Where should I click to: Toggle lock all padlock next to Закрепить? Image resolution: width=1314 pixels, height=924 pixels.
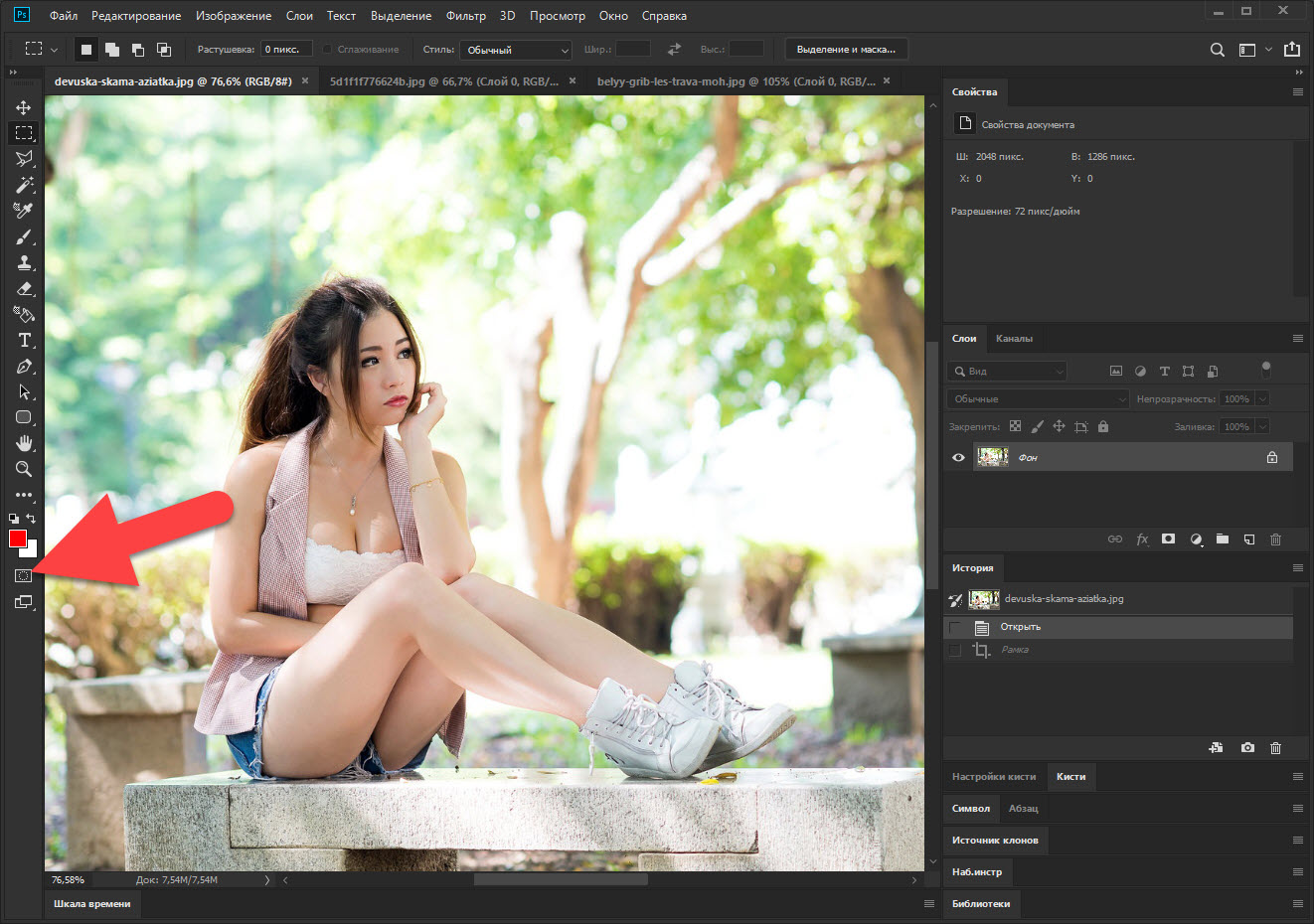(1102, 426)
